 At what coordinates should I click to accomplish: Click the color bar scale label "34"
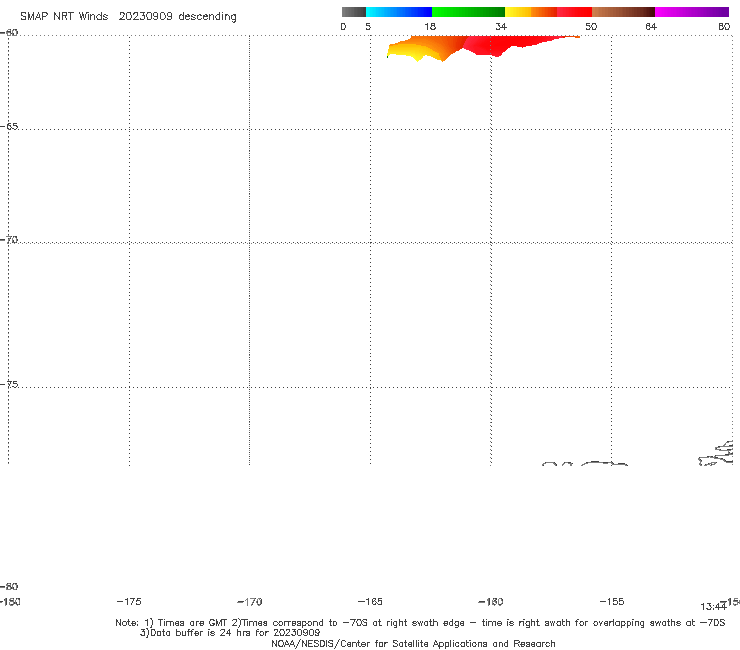click(501, 26)
